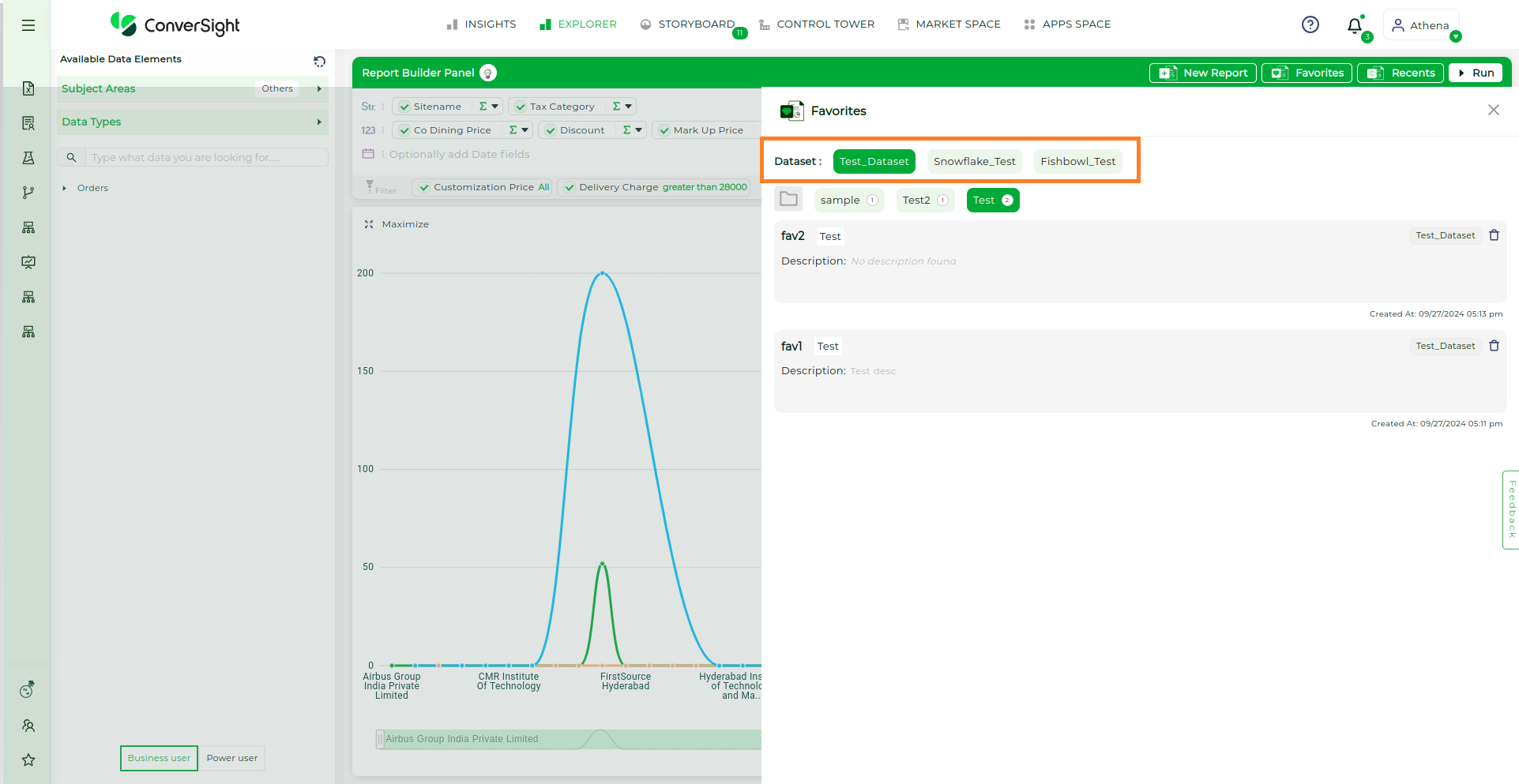Image resolution: width=1519 pixels, height=784 pixels.
Task: Click the Run button
Action: pos(1475,73)
